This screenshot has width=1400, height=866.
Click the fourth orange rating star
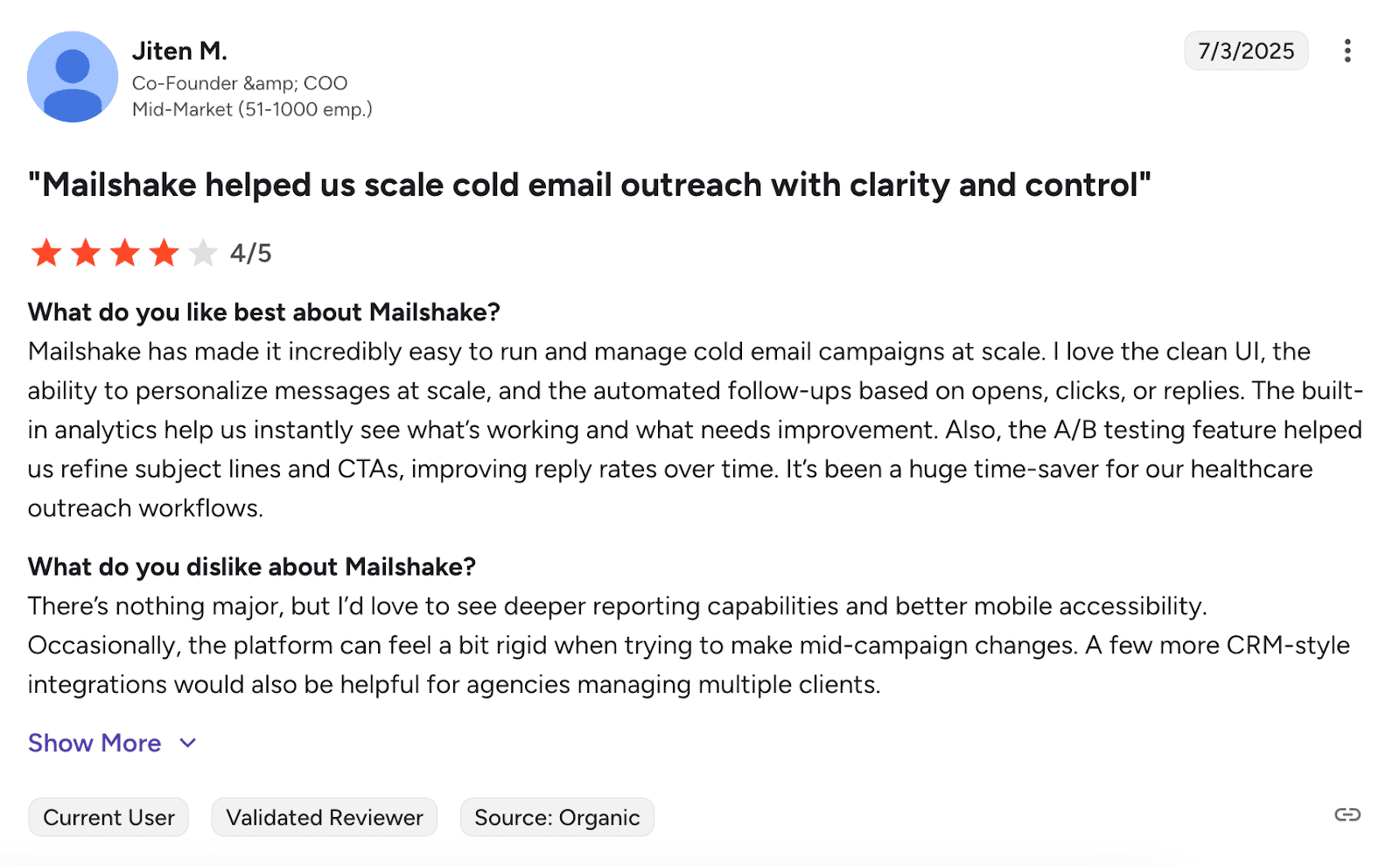coord(164,253)
